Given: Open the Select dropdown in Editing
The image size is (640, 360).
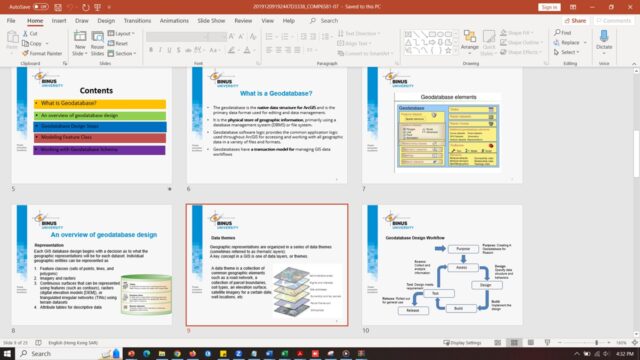Looking at the screenshot, I should coord(567,52).
